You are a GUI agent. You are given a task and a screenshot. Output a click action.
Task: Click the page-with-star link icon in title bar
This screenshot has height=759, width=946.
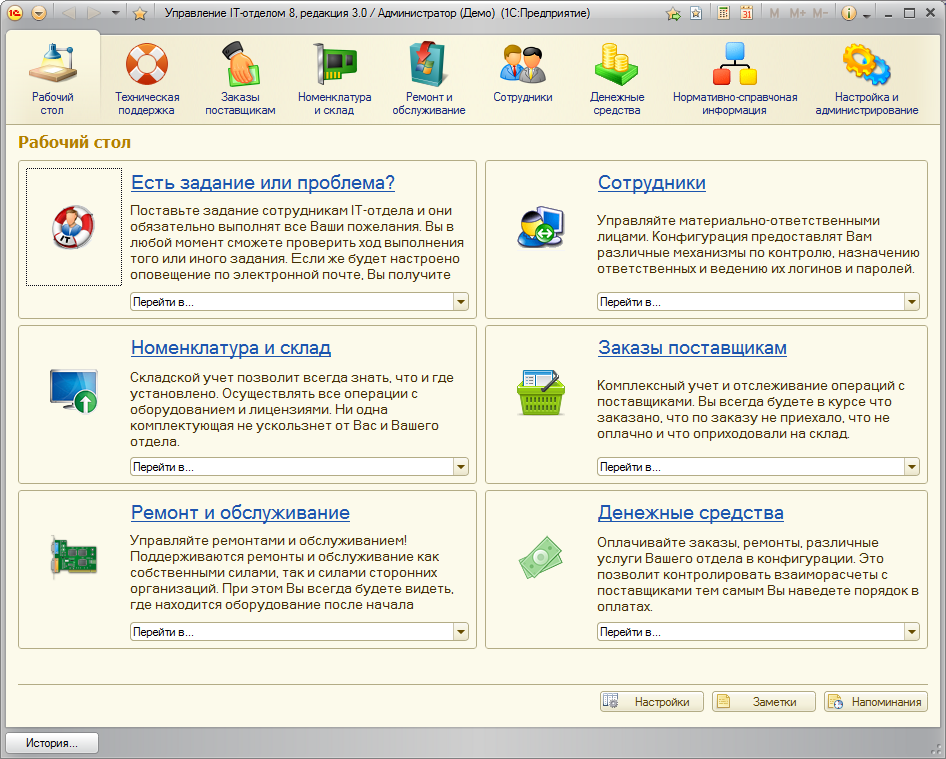pyautogui.click(x=696, y=13)
